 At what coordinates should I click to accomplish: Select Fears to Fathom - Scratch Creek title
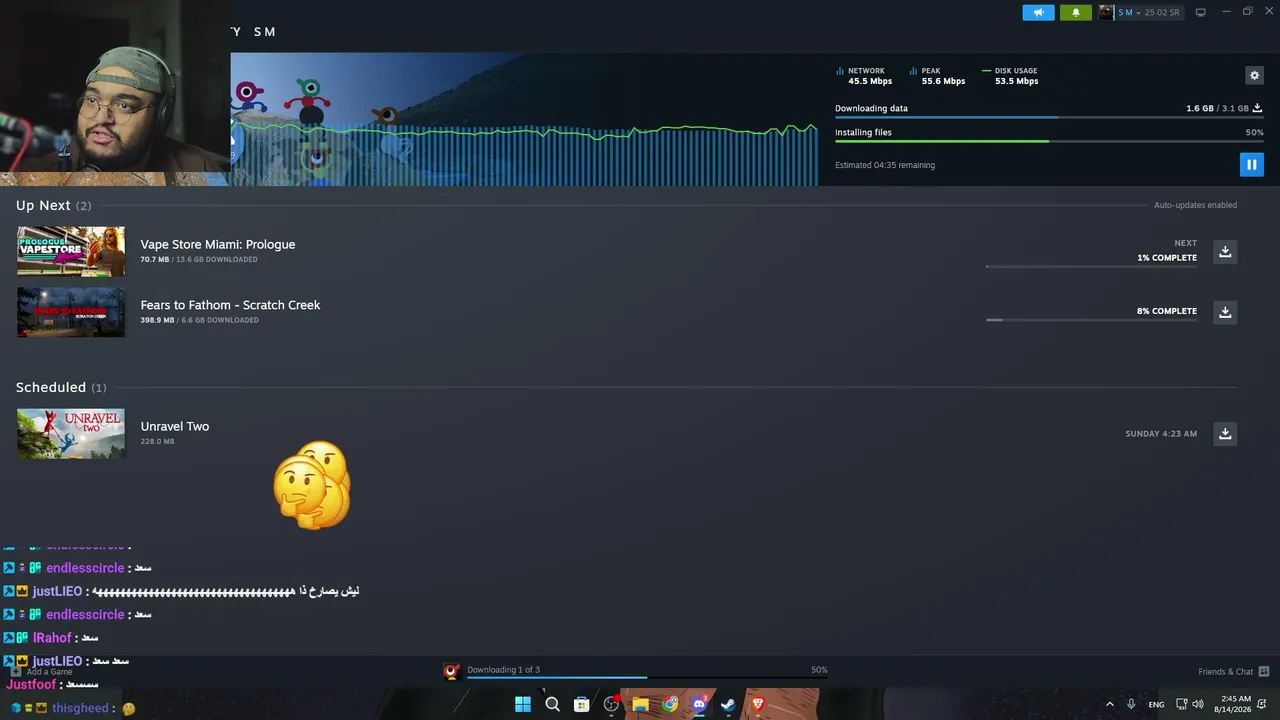pyautogui.click(x=230, y=305)
